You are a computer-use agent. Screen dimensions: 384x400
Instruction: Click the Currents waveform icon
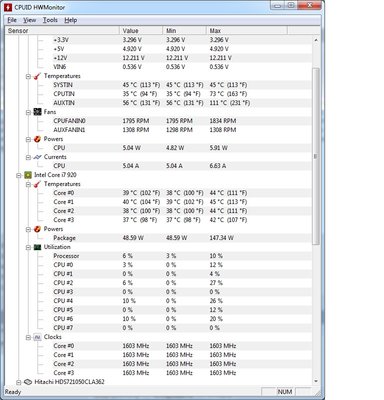(37, 157)
